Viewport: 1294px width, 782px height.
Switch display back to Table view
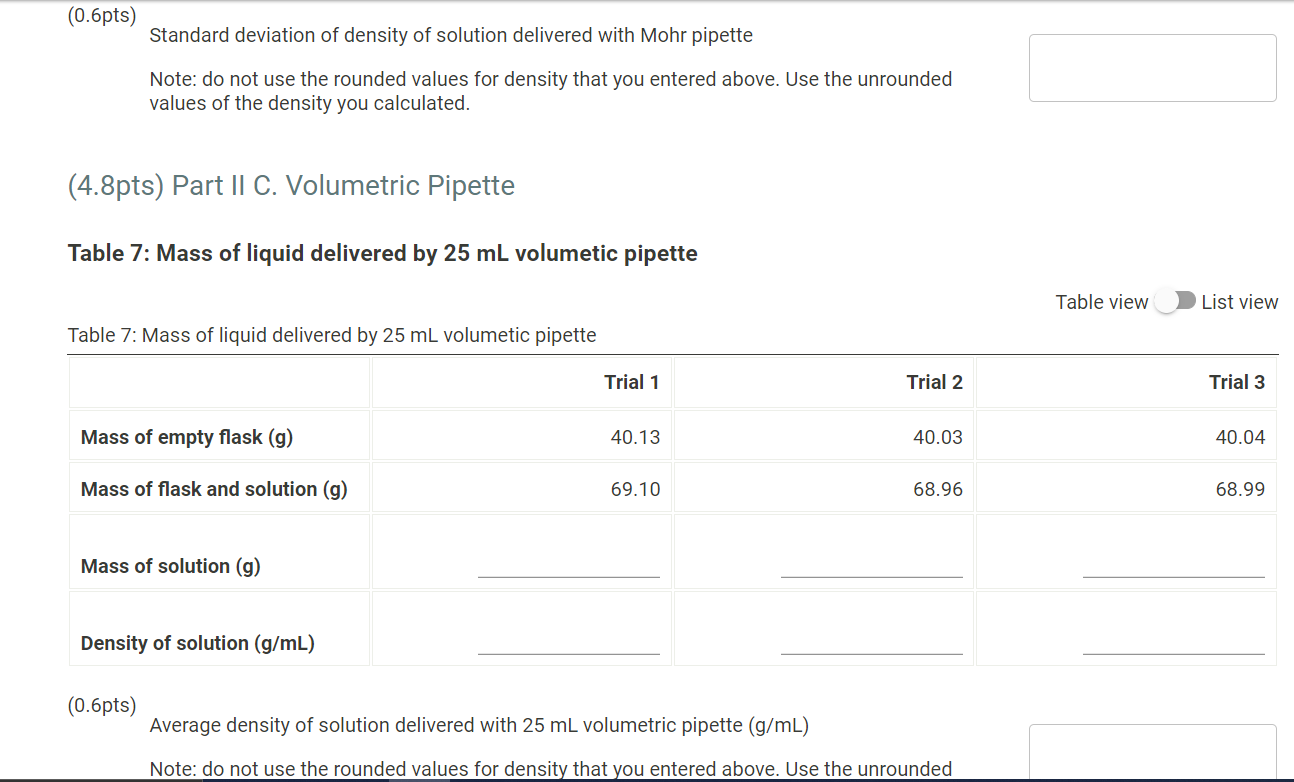(x=1100, y=301)
